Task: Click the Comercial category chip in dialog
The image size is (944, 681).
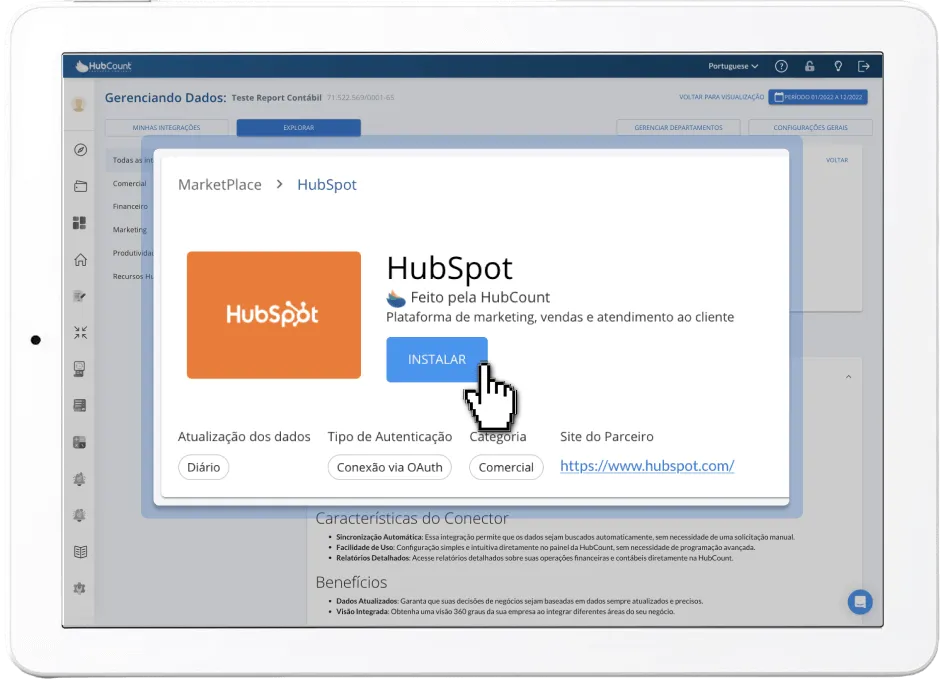Action: 506,467
